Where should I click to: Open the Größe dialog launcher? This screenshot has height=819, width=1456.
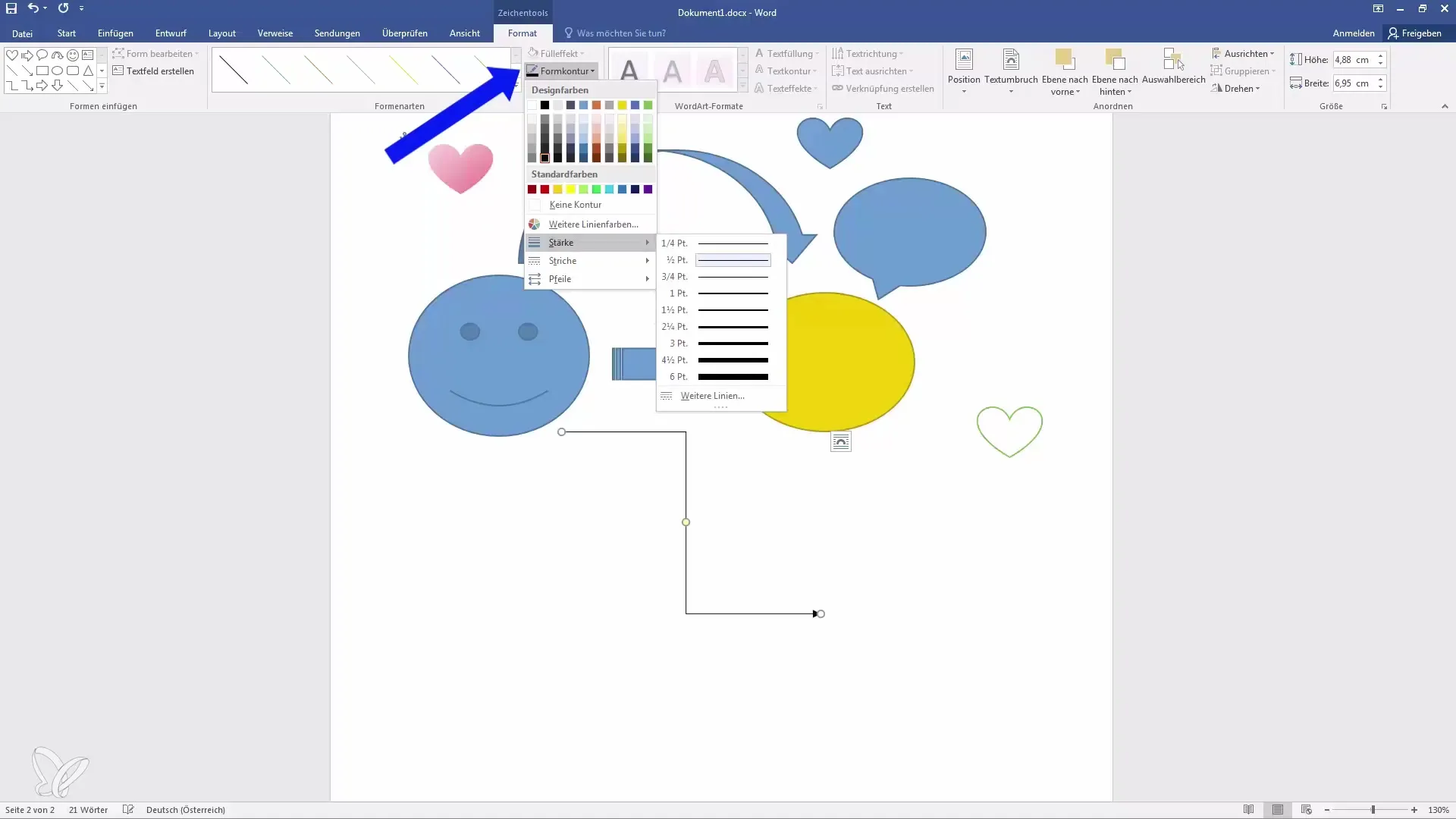coord(1385,107)
